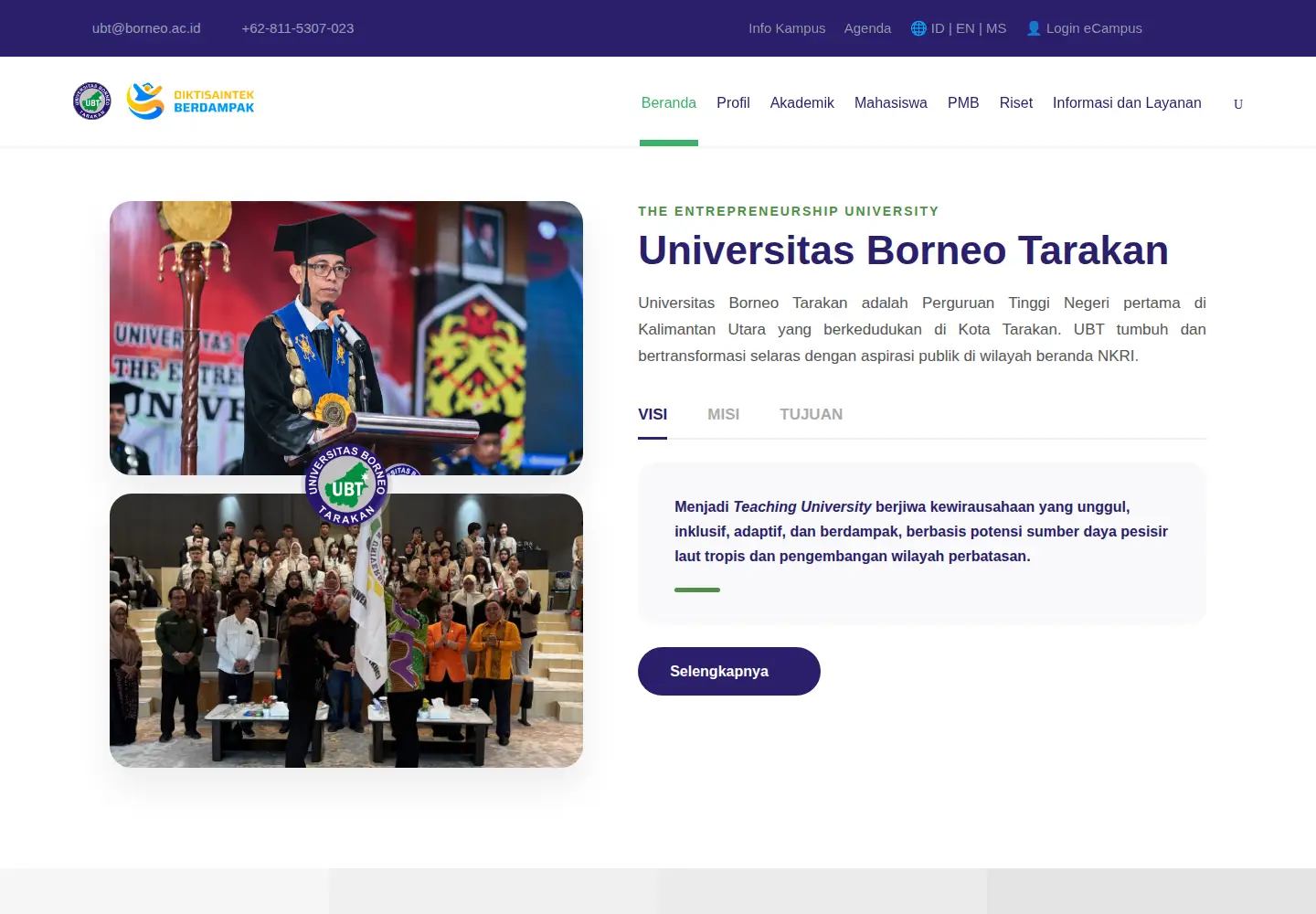Open the Informasi dan Layanan menu
This screenshot has width=1316, height=914.
[x=1127, y=102]
